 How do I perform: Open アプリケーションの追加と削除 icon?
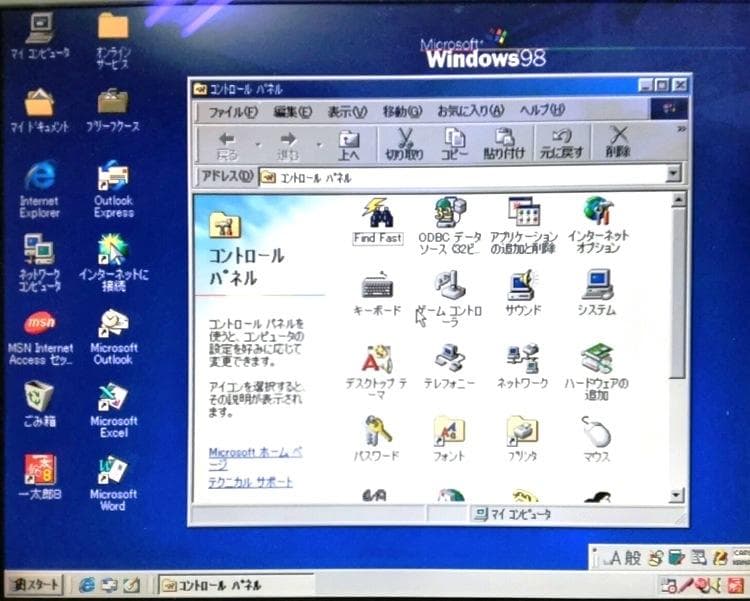point(524,226)
